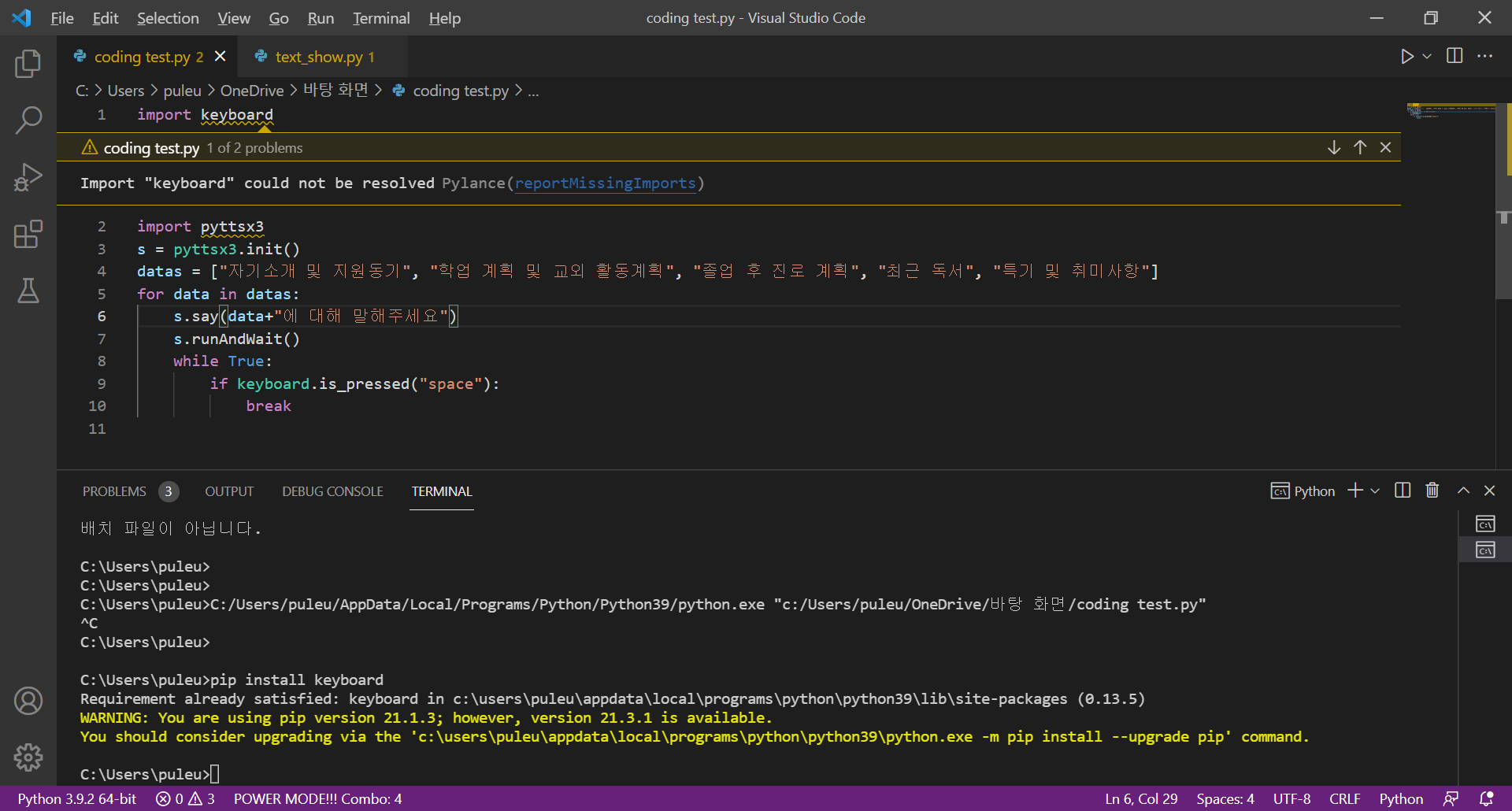Click 바탕 화면 breadcrumb segment
The image size is (1512, 811).
click(335, 91)
